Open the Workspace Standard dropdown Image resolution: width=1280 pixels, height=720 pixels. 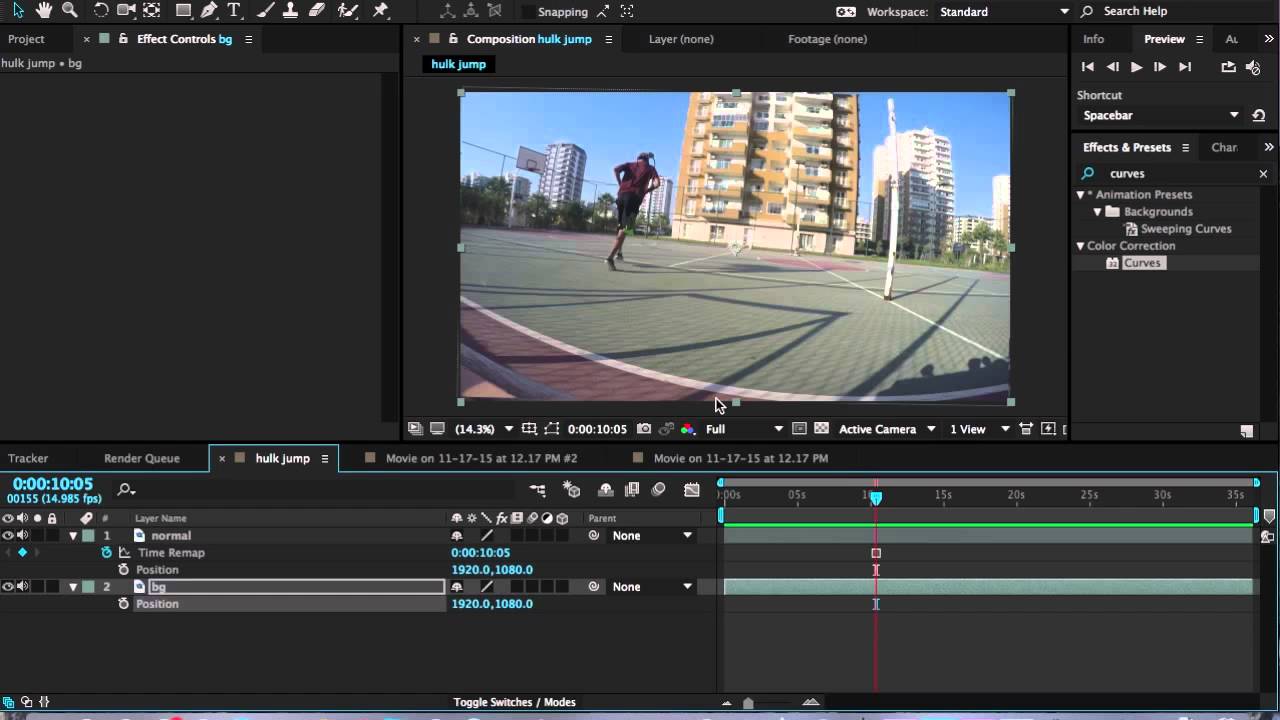pos(1005,12)
